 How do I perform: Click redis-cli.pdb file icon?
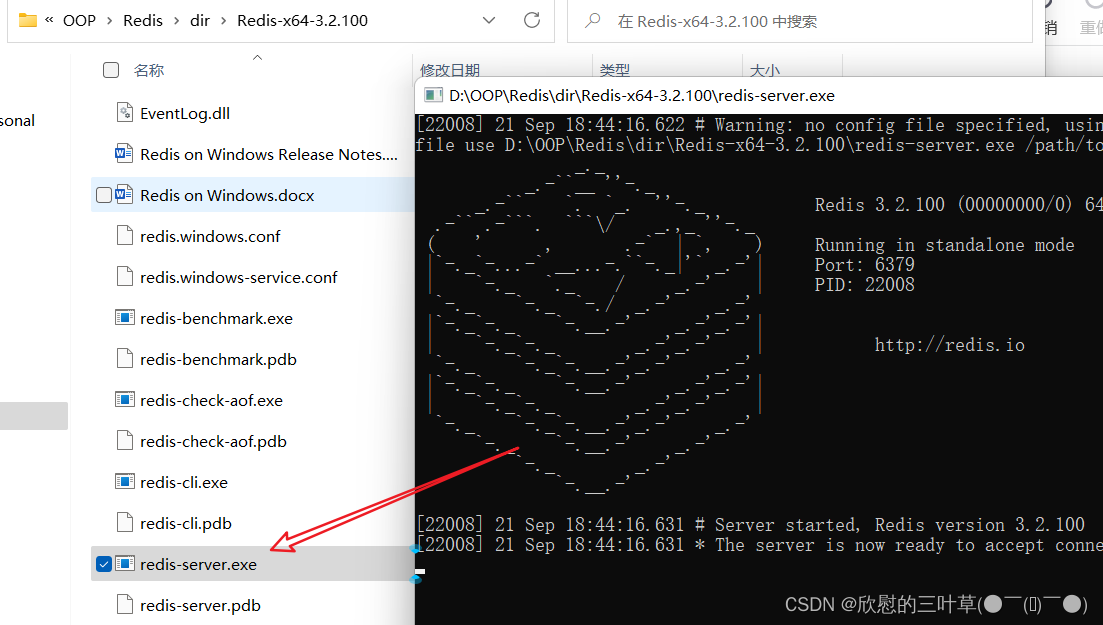[125, 522]
